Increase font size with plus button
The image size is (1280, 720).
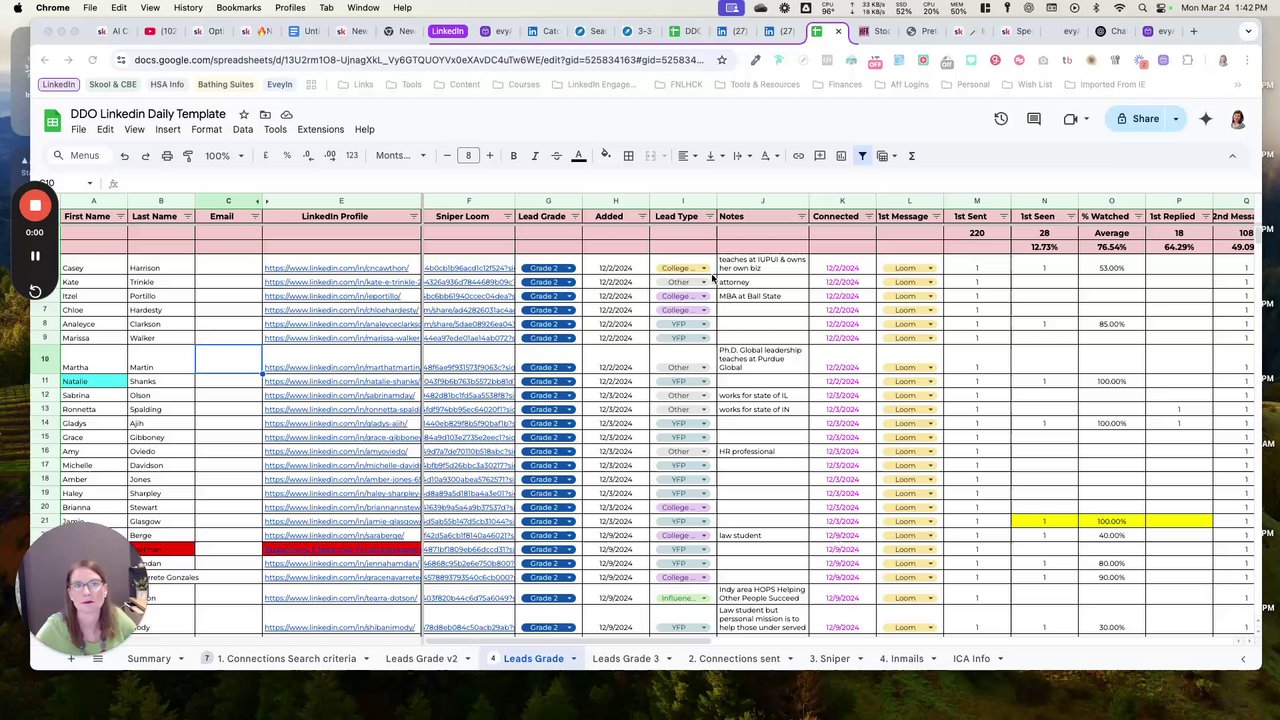click(489, 156)
